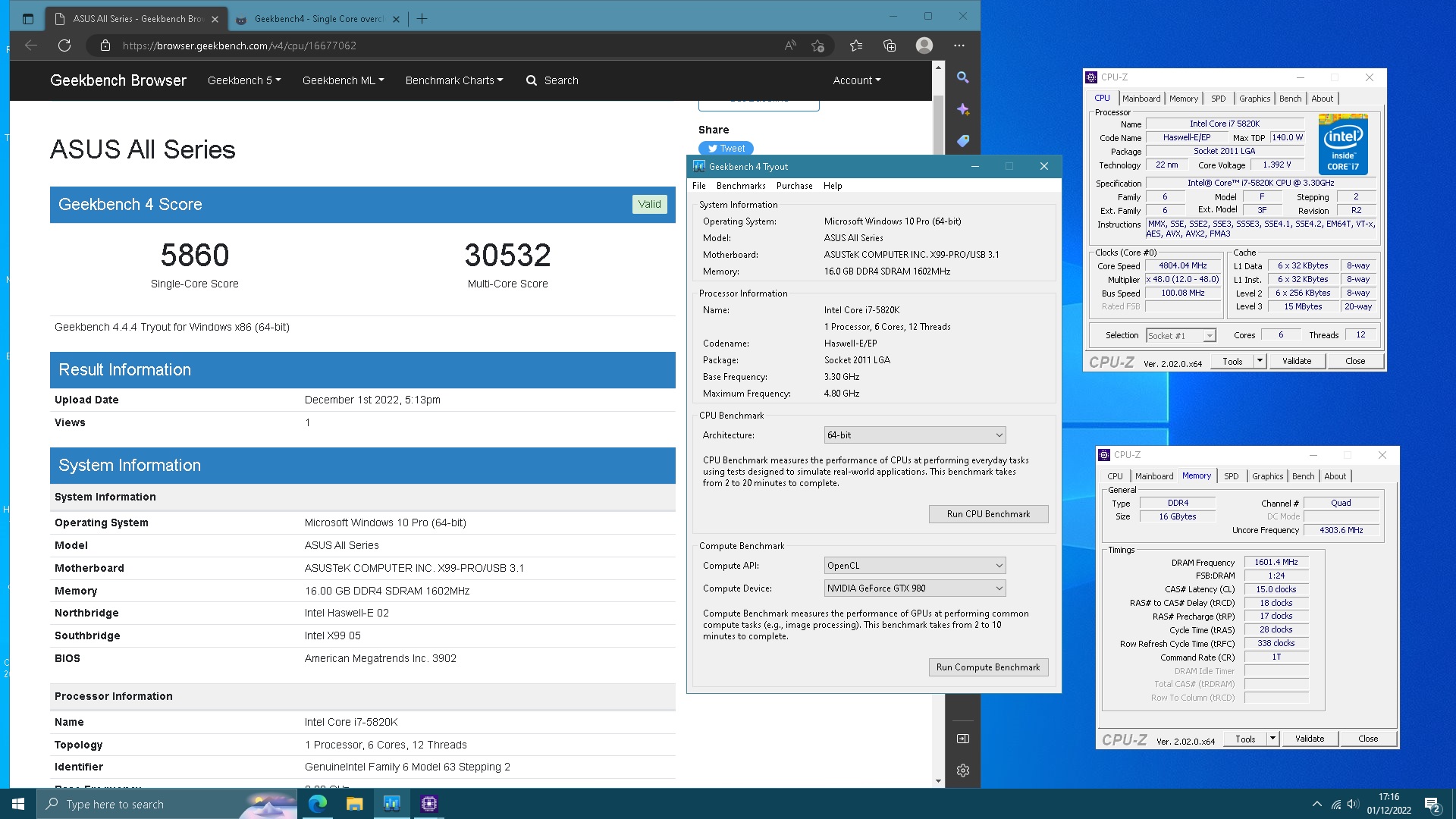Image resolution: width=1456 pixels, height=819 pixels.
Task: Switch to Geekbench app in taskbar
Action: pyautogui.click(x=392, y=804)
